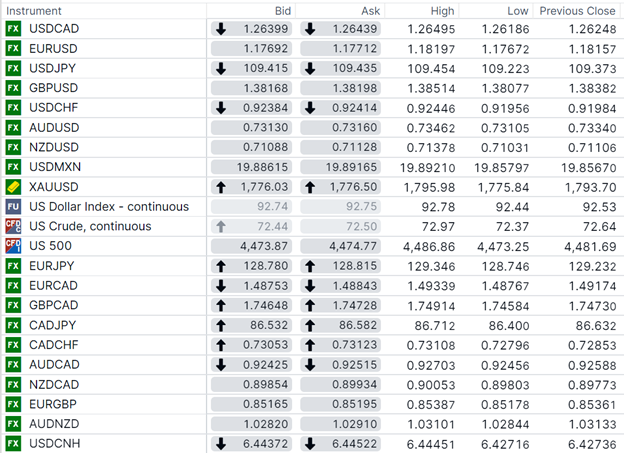Click the FU icon for US Dollar Index
This screenshot has height=453, width=624.
(x=13, y=206)
